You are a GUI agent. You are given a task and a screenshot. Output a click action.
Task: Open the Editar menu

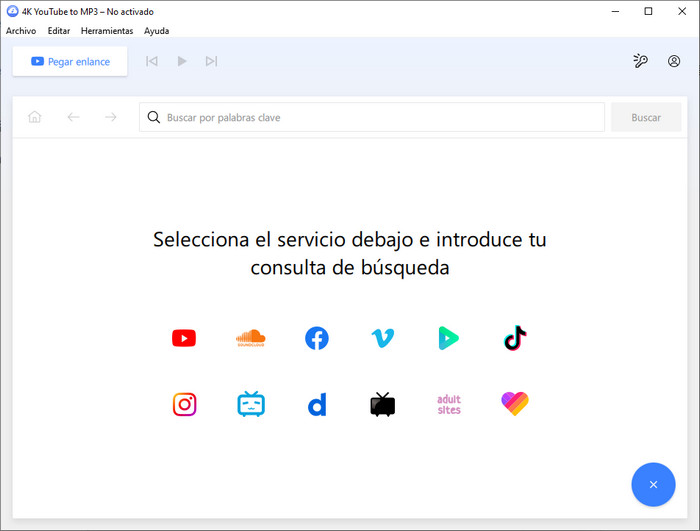pyautogui.click(x=59, y=31)
